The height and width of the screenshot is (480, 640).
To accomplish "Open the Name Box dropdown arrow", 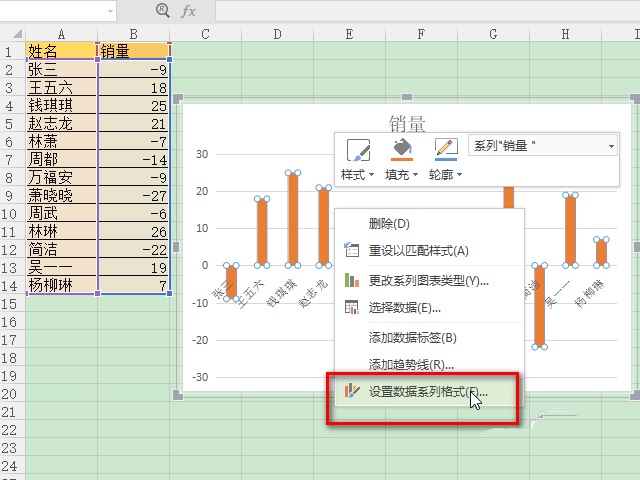I will 109,10.
